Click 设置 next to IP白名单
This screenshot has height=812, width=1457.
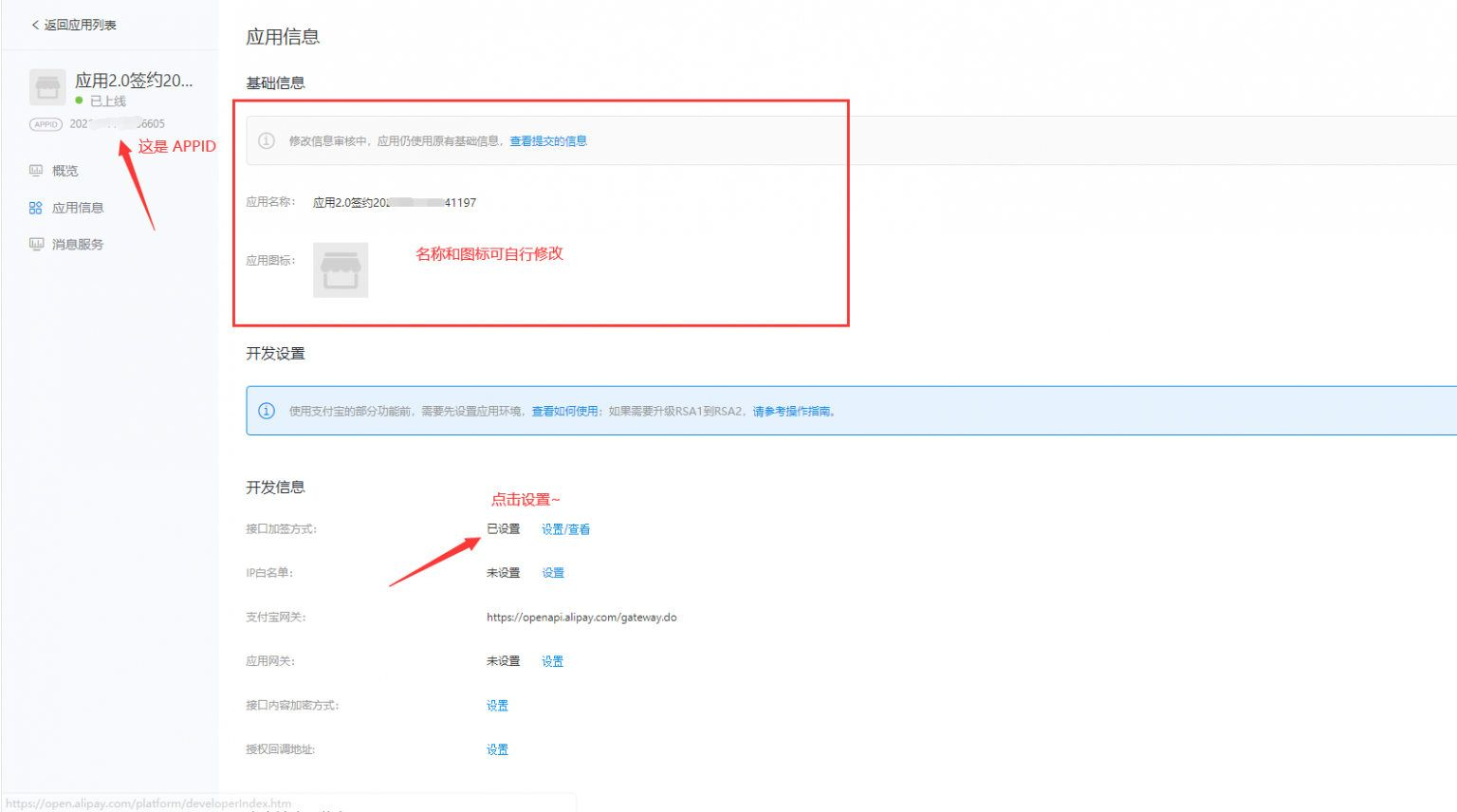pyautogui.click(x=552, y=572)
